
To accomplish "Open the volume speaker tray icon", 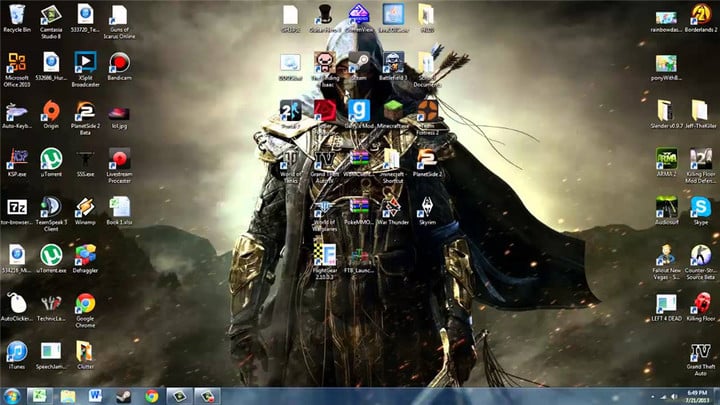I will [674, 397].
